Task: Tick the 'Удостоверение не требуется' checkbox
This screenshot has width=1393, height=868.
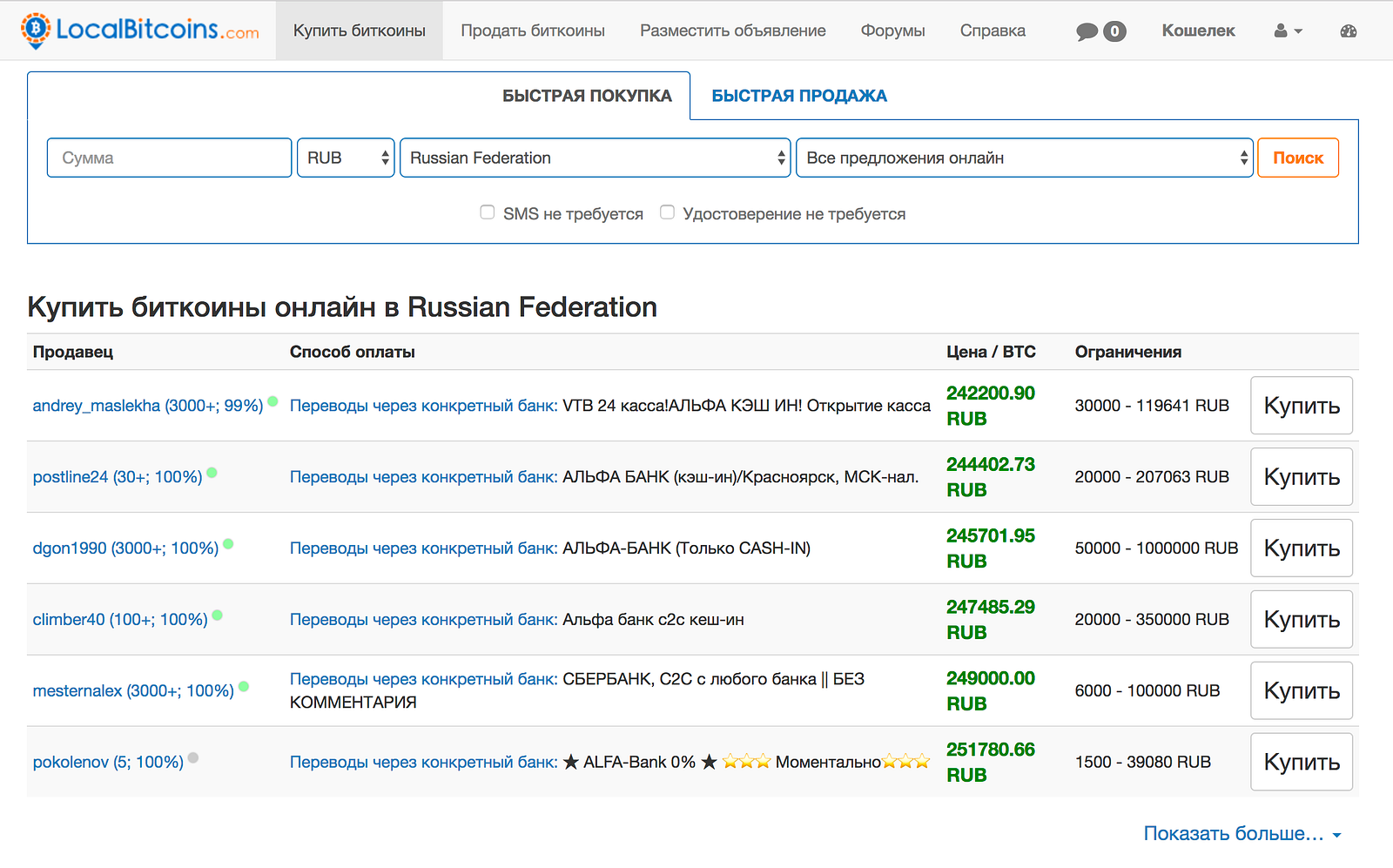Action: (667, 212)
